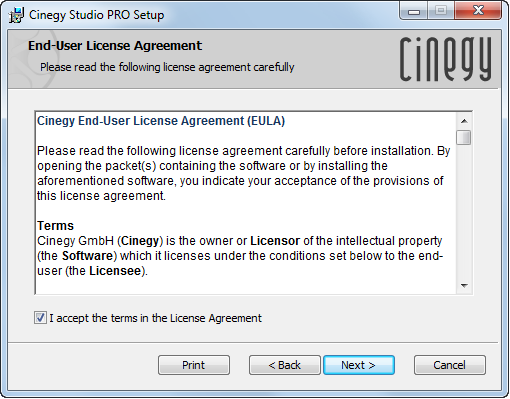Click the EULA heading in the license text
Viewport: 510px width, 399px height.
(161, 121)
